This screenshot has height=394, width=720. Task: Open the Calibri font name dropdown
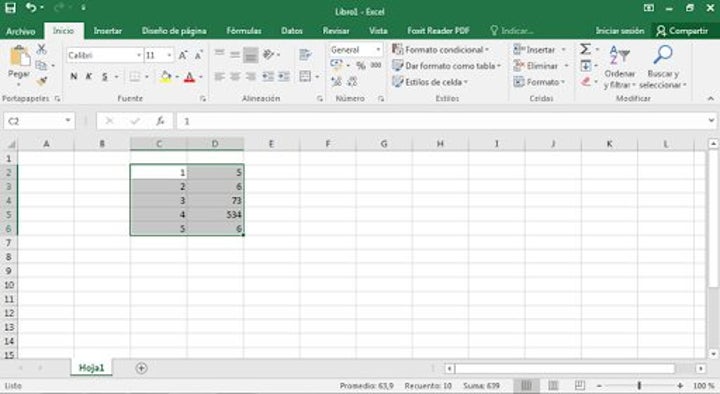tap(139, 56)
